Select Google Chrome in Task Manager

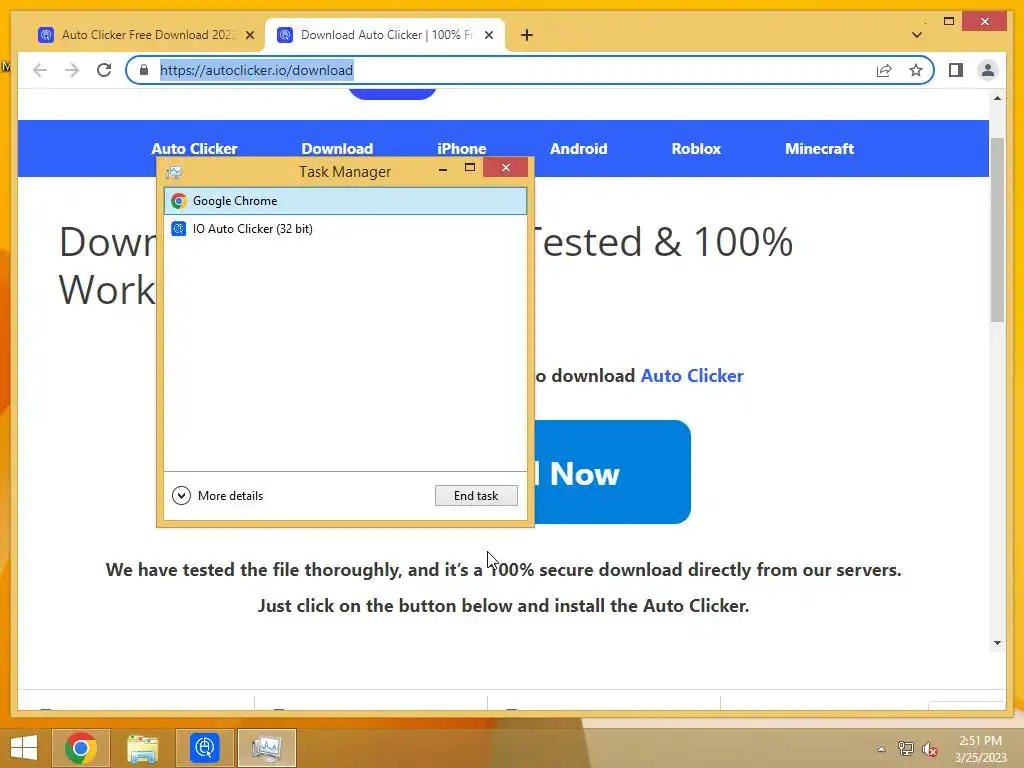coord(345,201)
